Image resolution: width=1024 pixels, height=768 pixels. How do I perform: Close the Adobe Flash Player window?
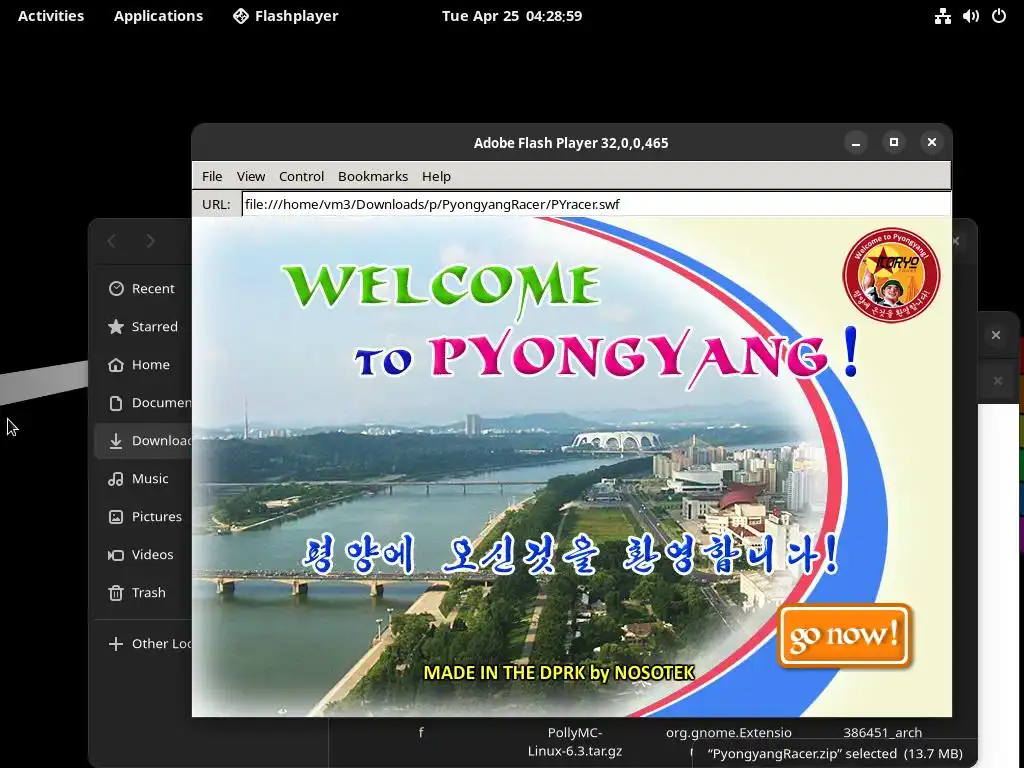pos(932,142)
